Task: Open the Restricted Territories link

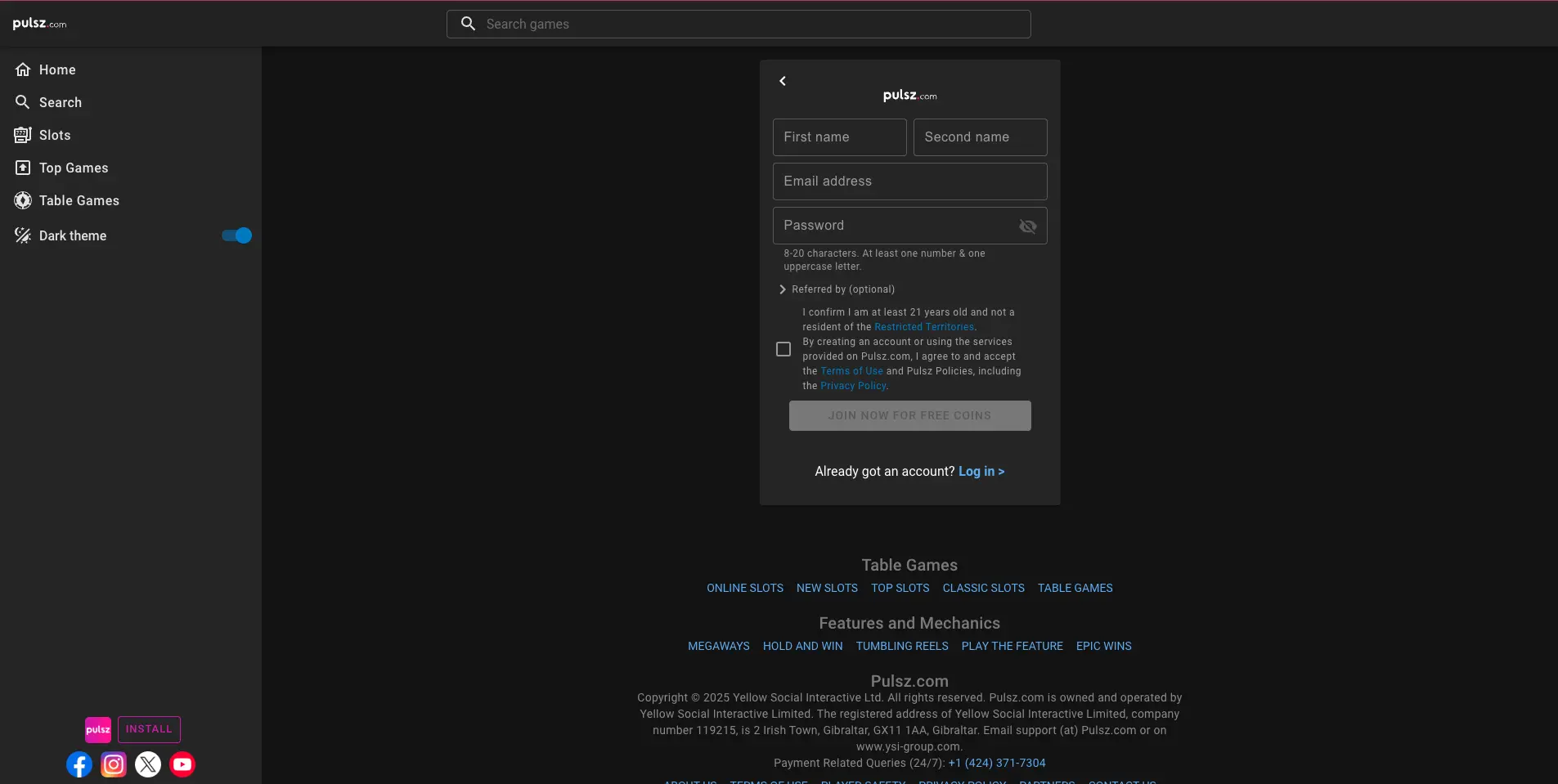Action: coord(924,327)
